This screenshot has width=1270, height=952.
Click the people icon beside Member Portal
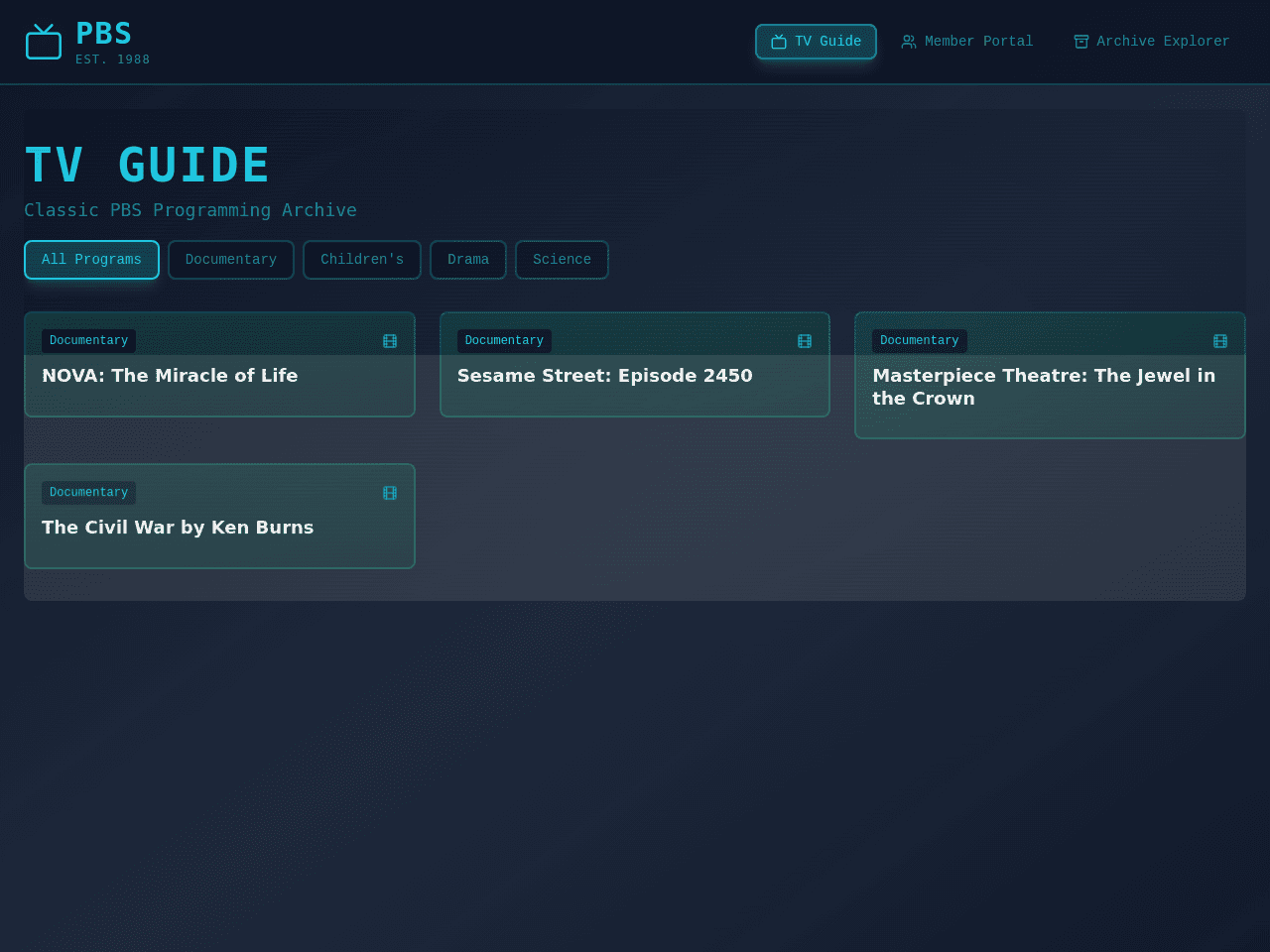[x=909, y=42]
